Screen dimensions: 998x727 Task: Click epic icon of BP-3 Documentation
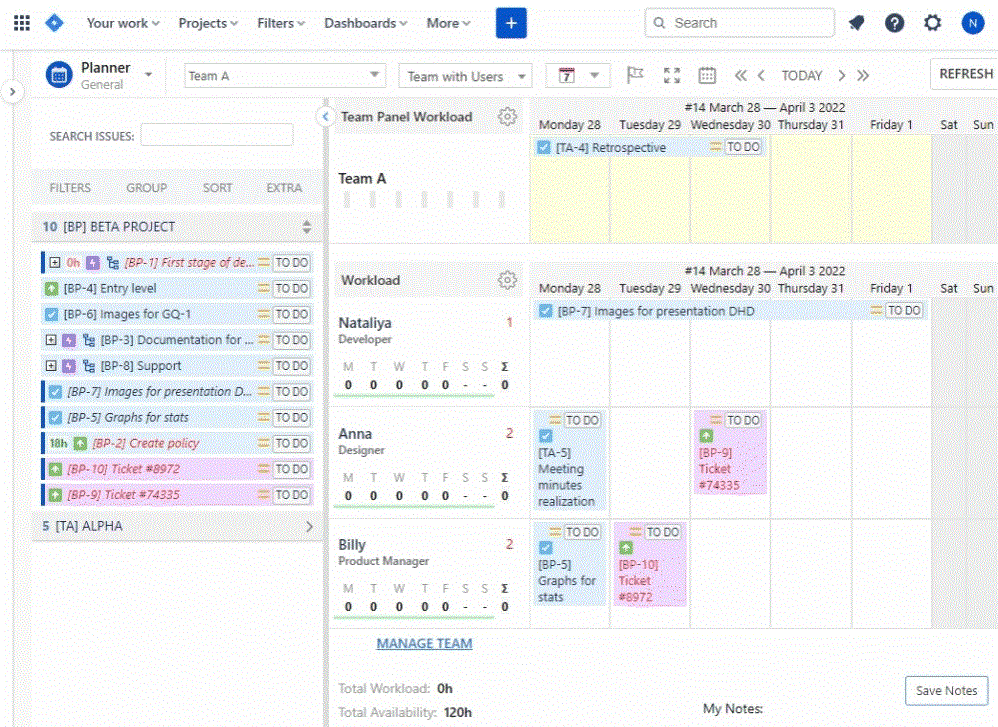coord(69,341)
